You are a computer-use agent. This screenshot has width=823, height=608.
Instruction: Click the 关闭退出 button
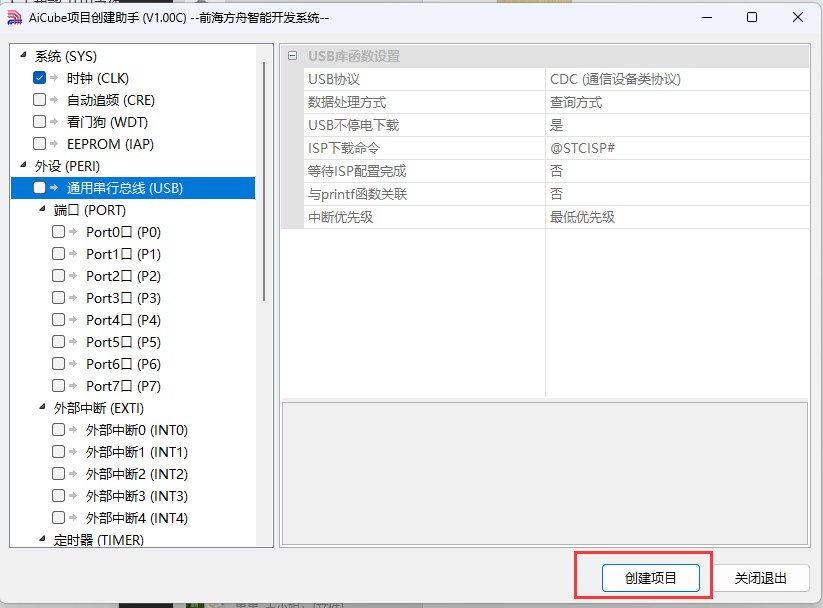[761, 578]
